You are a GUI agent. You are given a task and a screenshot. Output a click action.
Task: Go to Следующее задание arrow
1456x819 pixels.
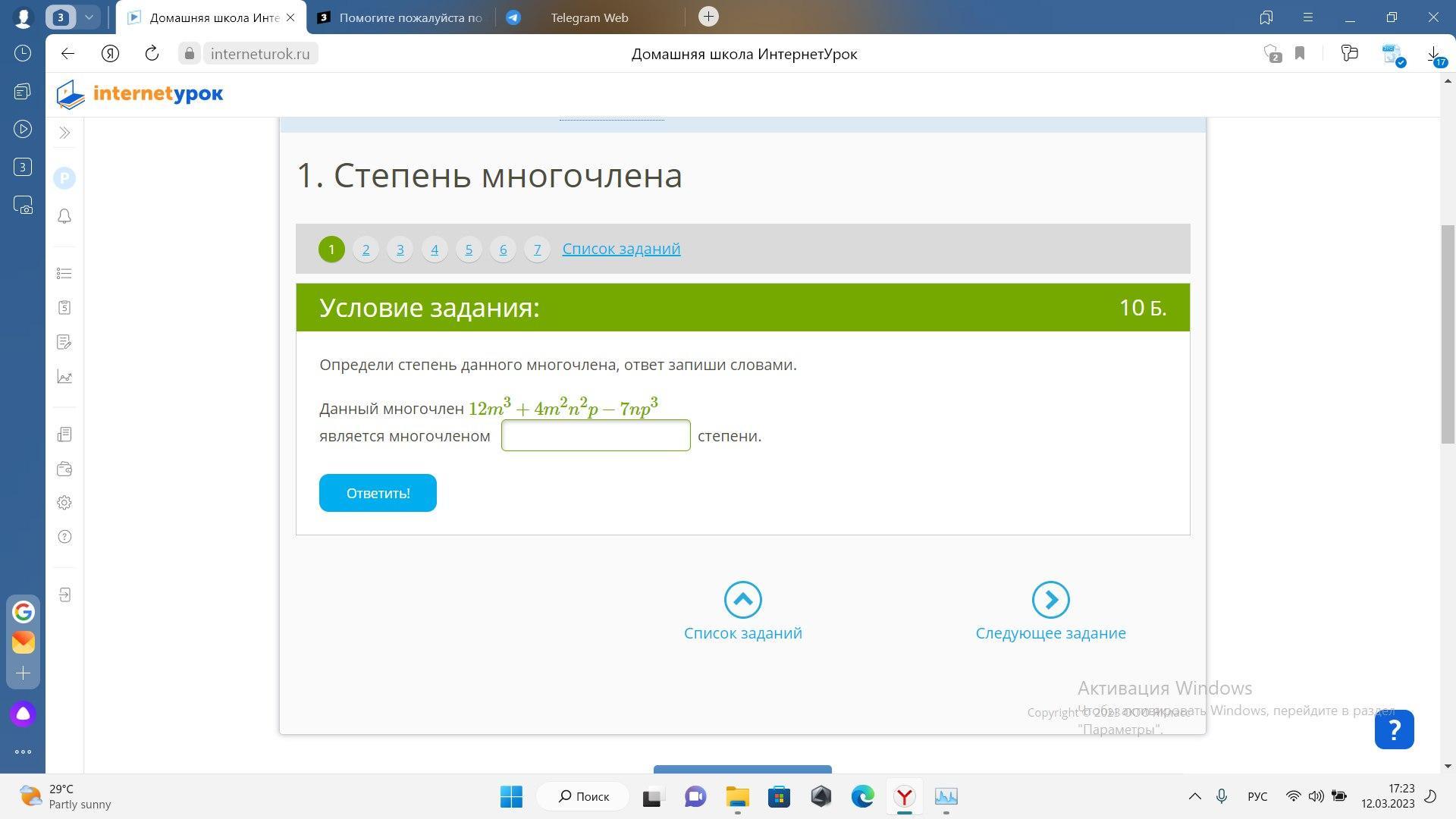pos(1050,601)
